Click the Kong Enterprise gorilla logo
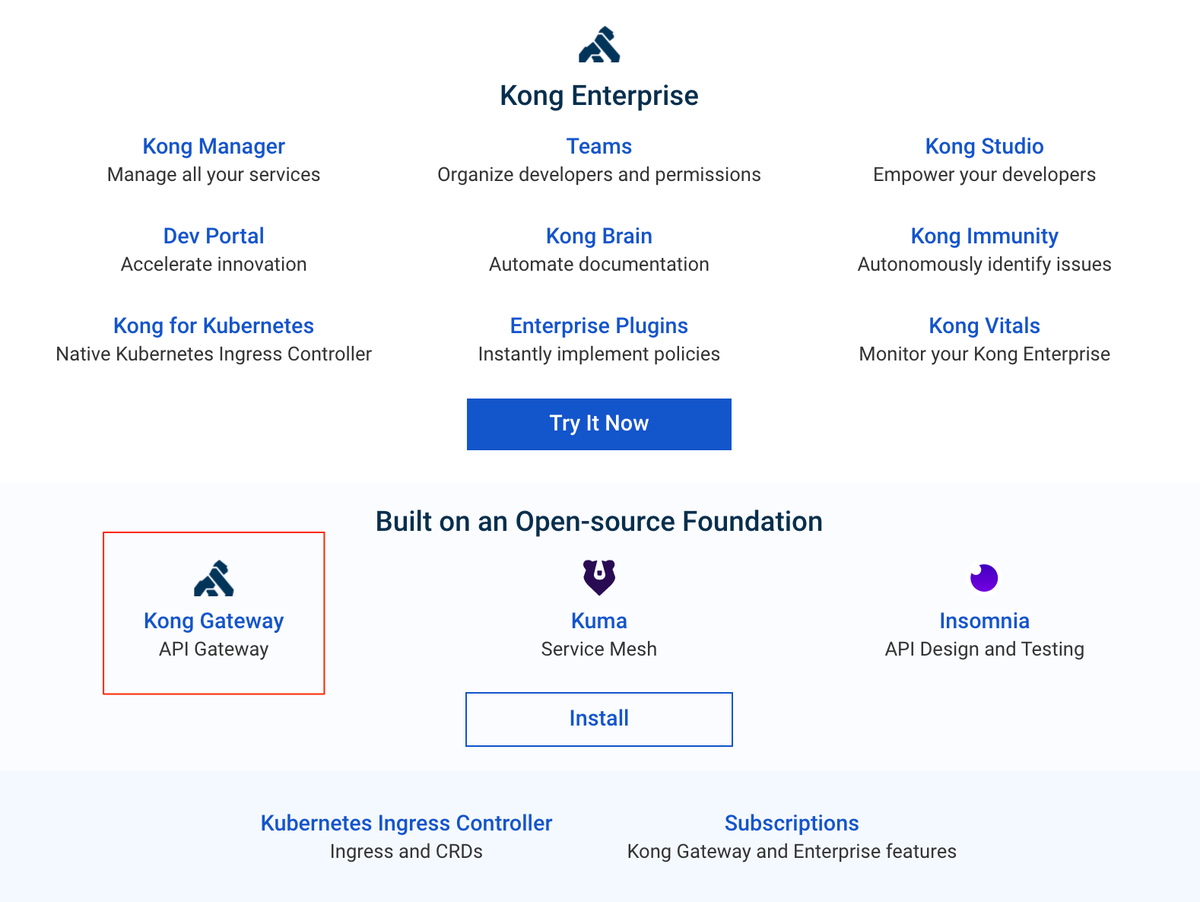This screenshot has width=1200, height=902. 599,44
